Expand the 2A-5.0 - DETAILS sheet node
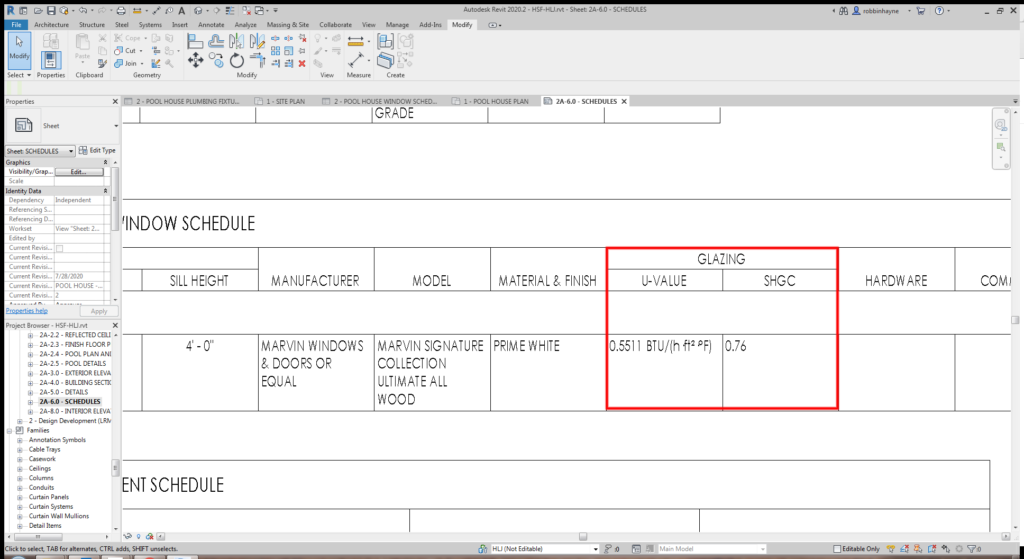The image size is (1024, 559). click(30, 392)
